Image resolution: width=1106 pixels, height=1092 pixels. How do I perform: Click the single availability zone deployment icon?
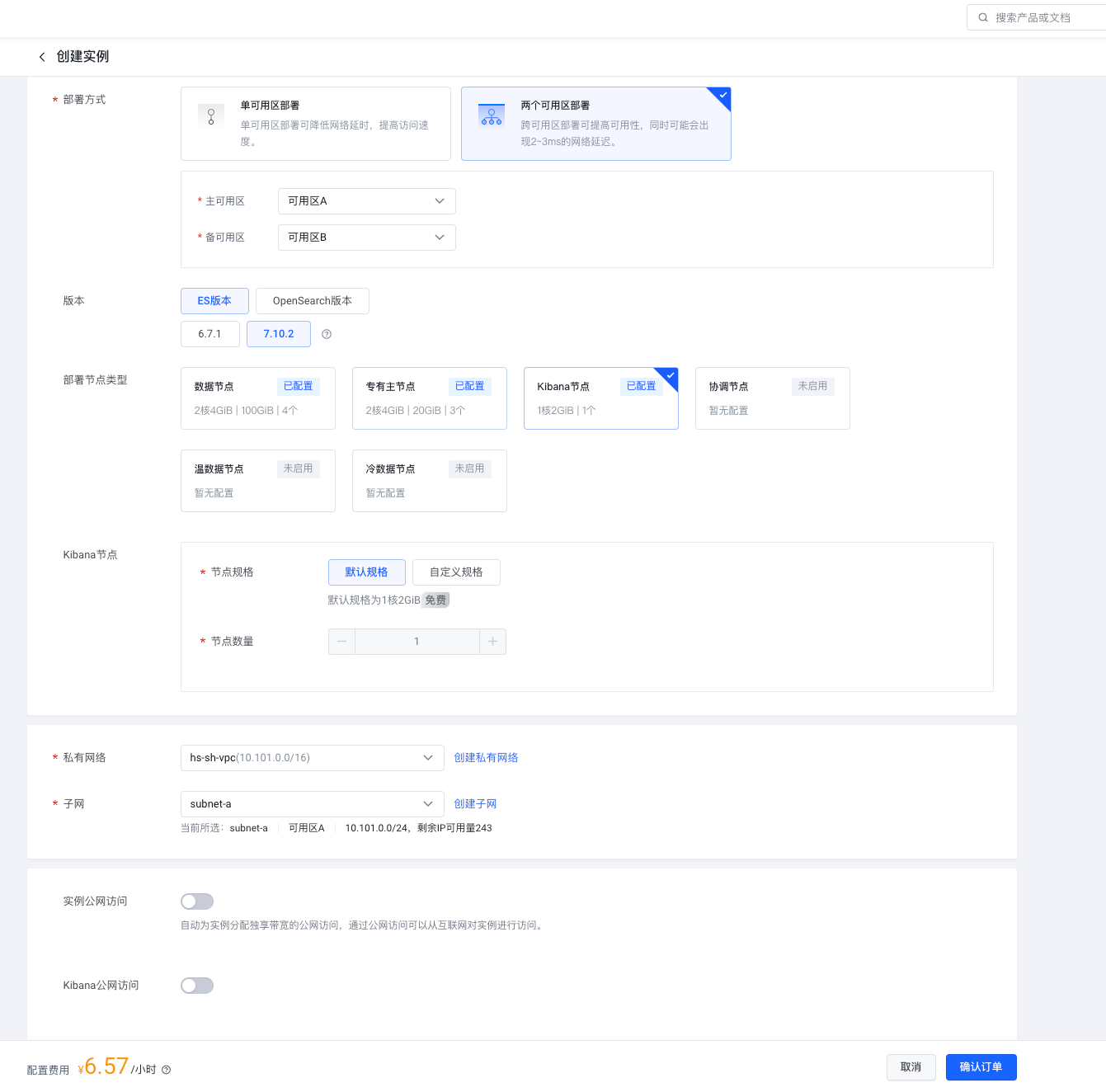click(211, 116)
